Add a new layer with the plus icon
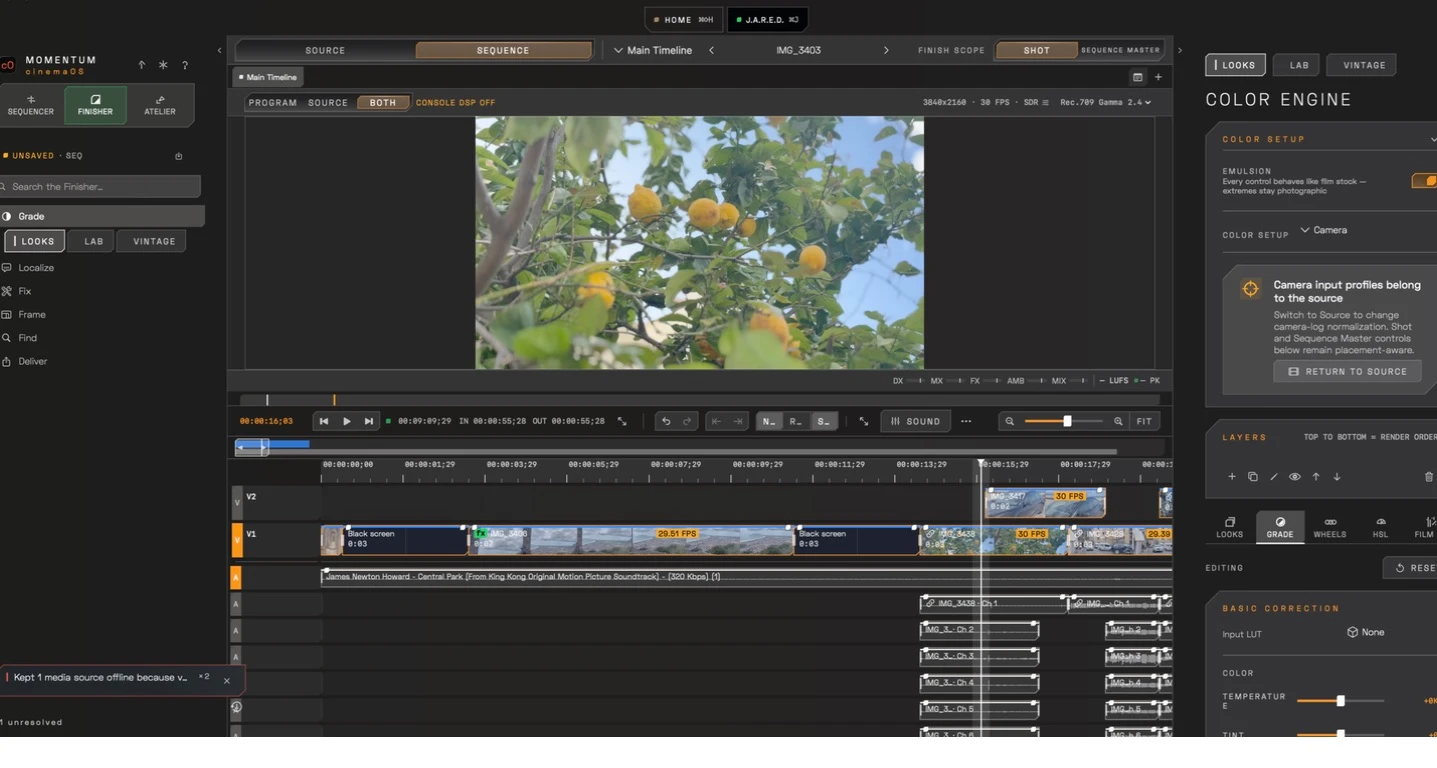The height and width of the screenshot is (768, 1437). [1232, 477]
